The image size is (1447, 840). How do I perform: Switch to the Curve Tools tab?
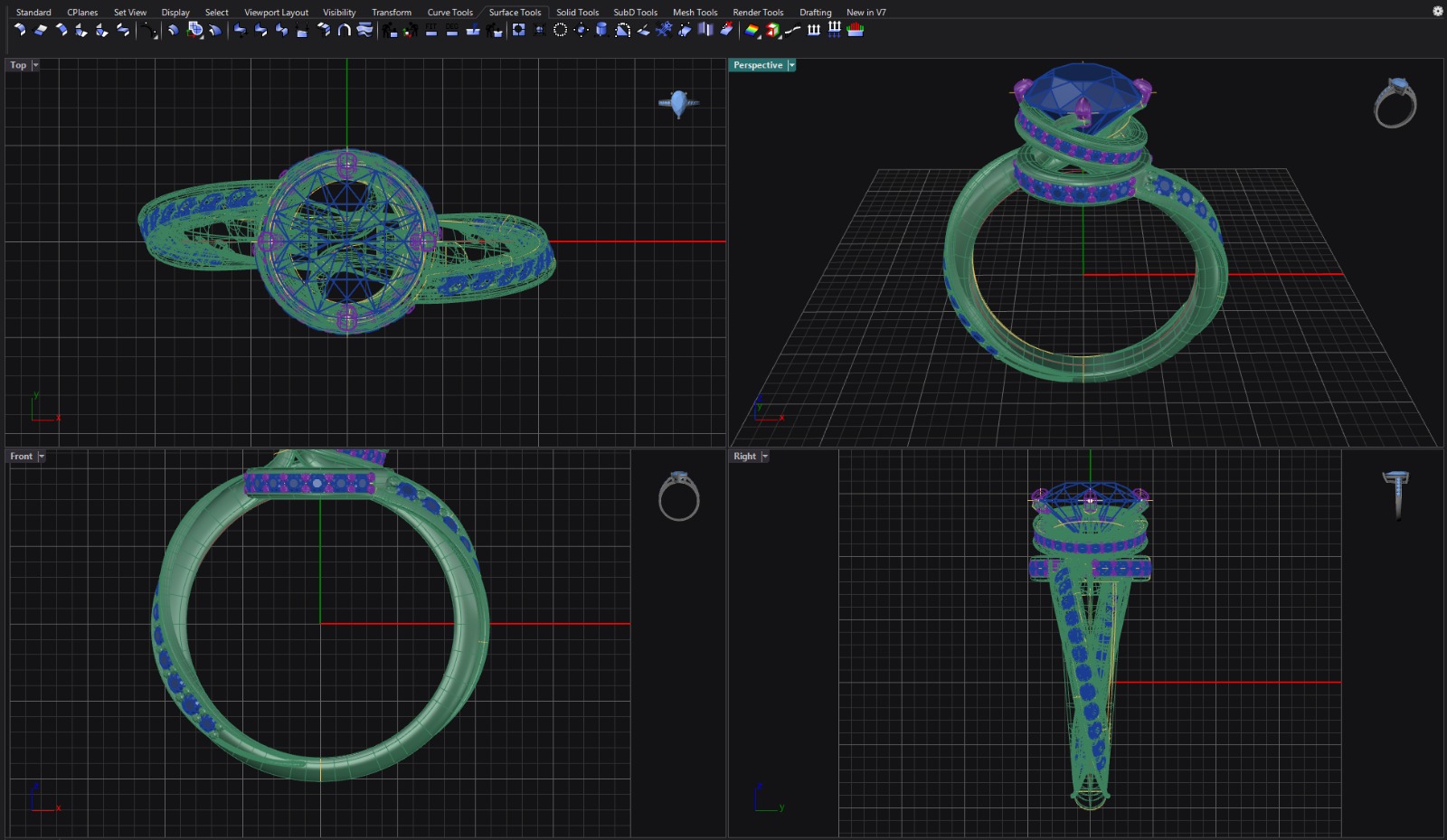tap(450, 13)
